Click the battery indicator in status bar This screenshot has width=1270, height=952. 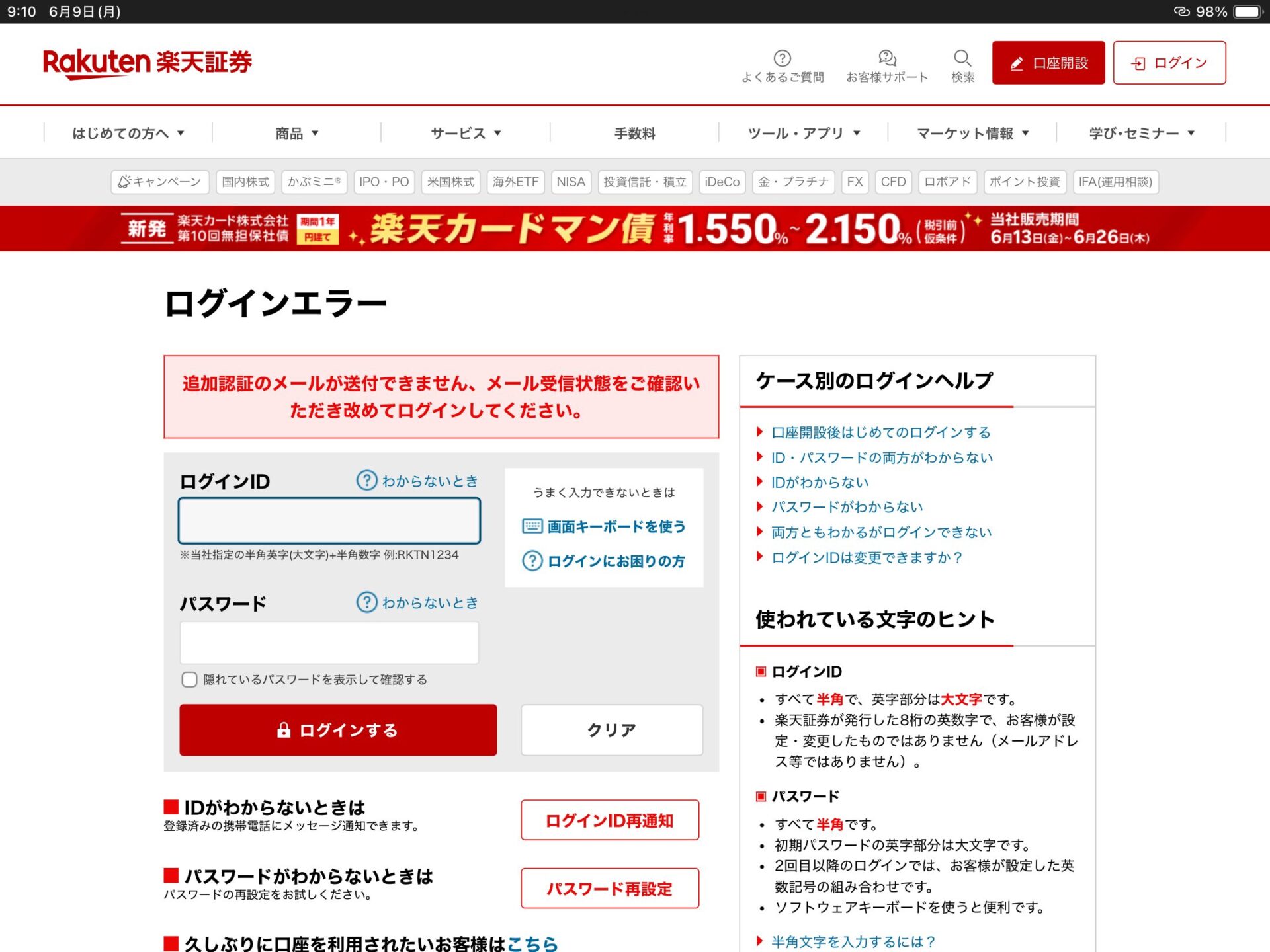pyautogui.click(x=1249, y=12)
